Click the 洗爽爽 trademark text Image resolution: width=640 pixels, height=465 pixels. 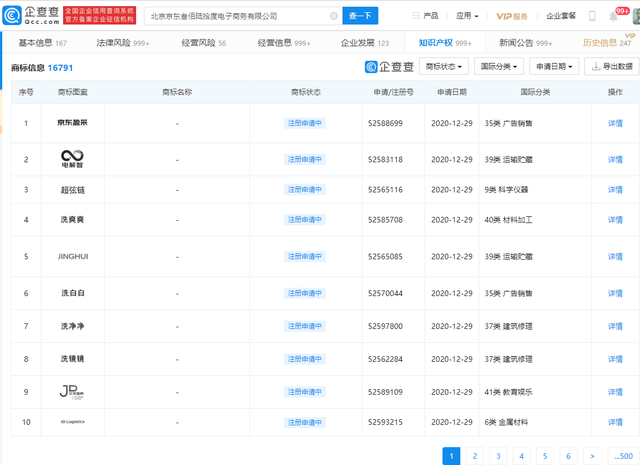73,220
